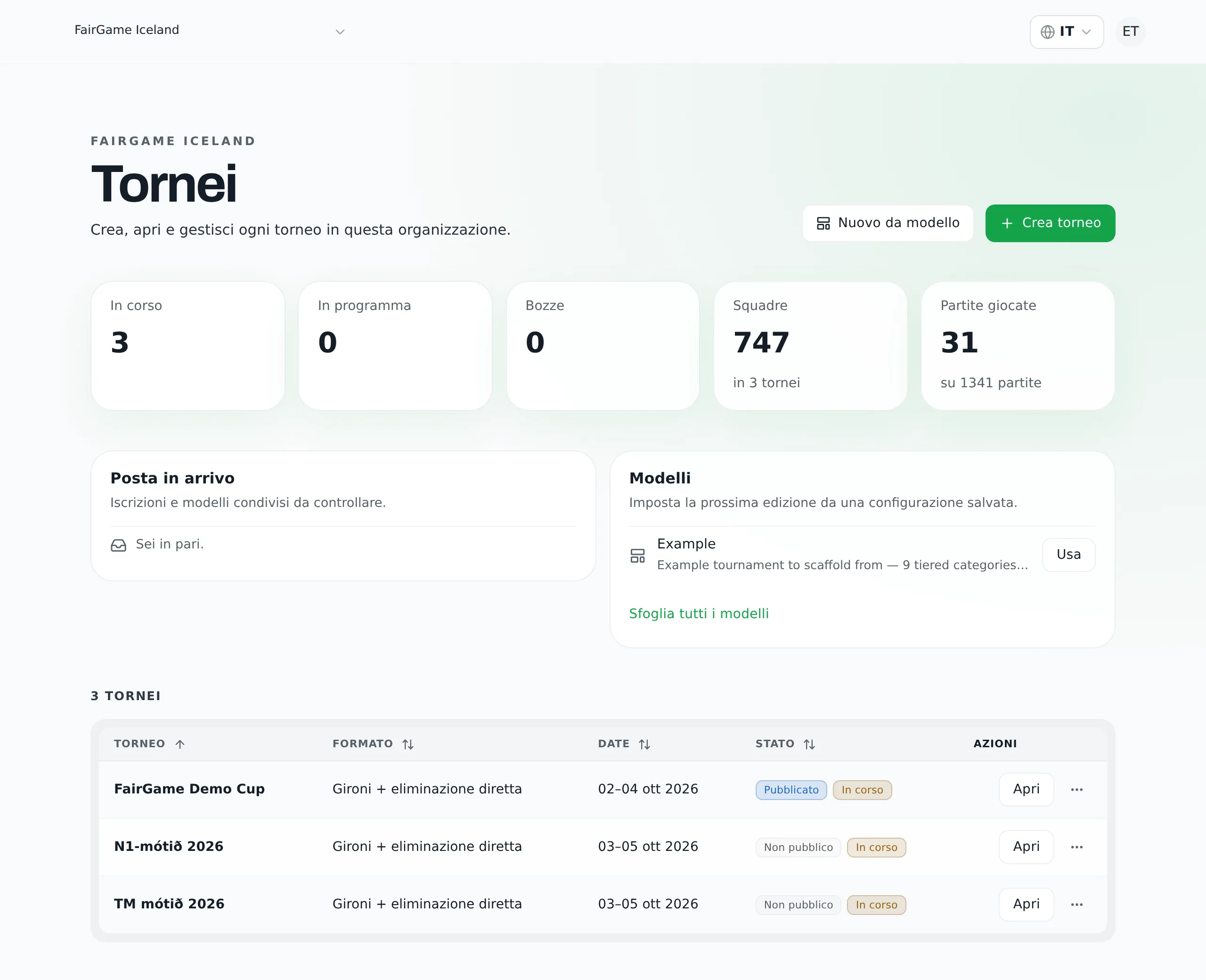Click date 02–04 ott 2026
Viewport: 1206px width, 980px height.
tap(648, 789)
